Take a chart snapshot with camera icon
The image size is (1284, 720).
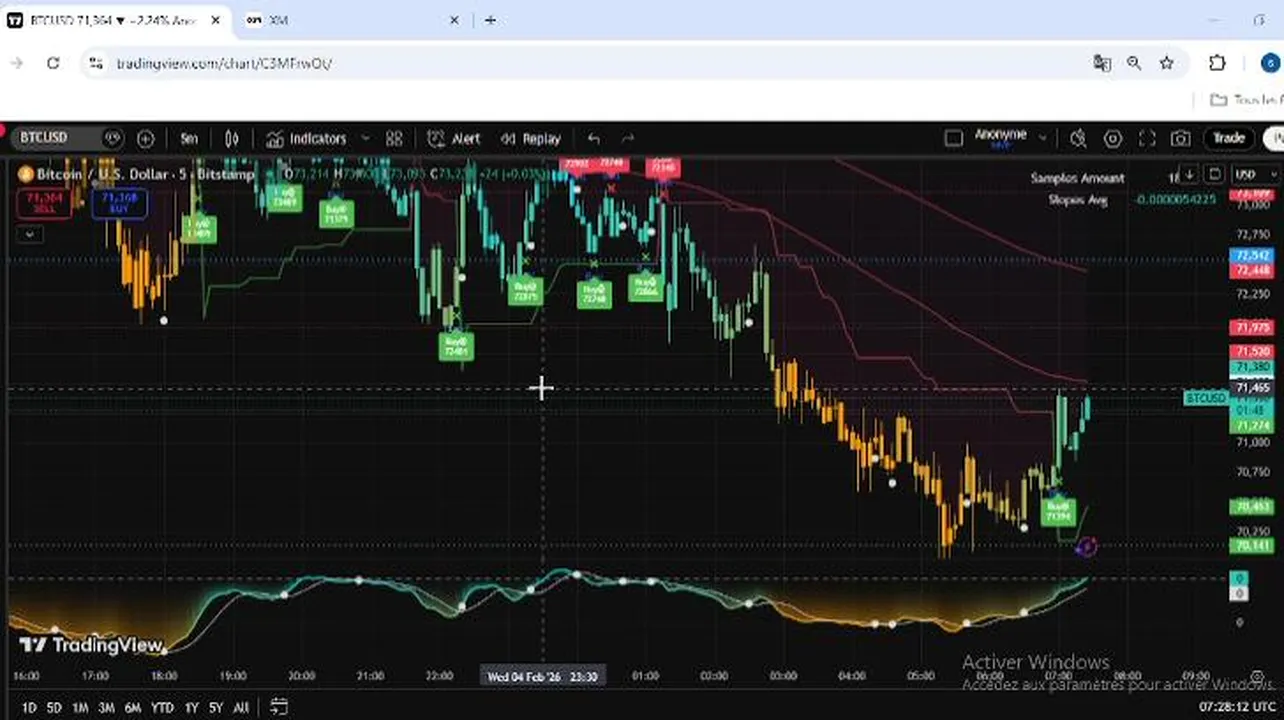tap(1181, 139)
